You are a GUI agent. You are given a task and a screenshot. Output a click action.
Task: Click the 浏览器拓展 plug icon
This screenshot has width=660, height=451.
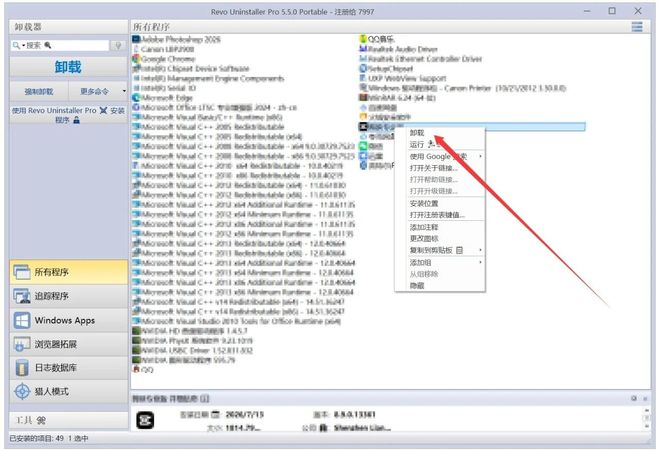click(x=21, y=344)
